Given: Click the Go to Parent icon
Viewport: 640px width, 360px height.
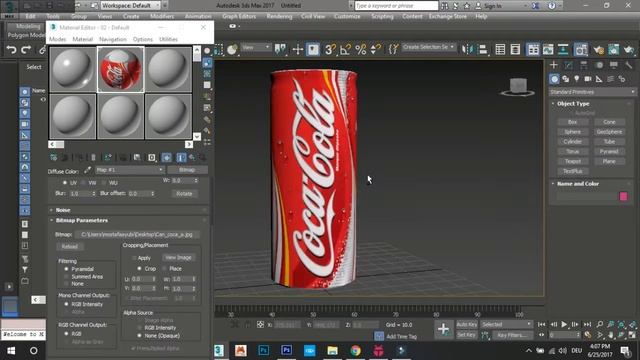Looking at the screenshot, I should 192,158.
